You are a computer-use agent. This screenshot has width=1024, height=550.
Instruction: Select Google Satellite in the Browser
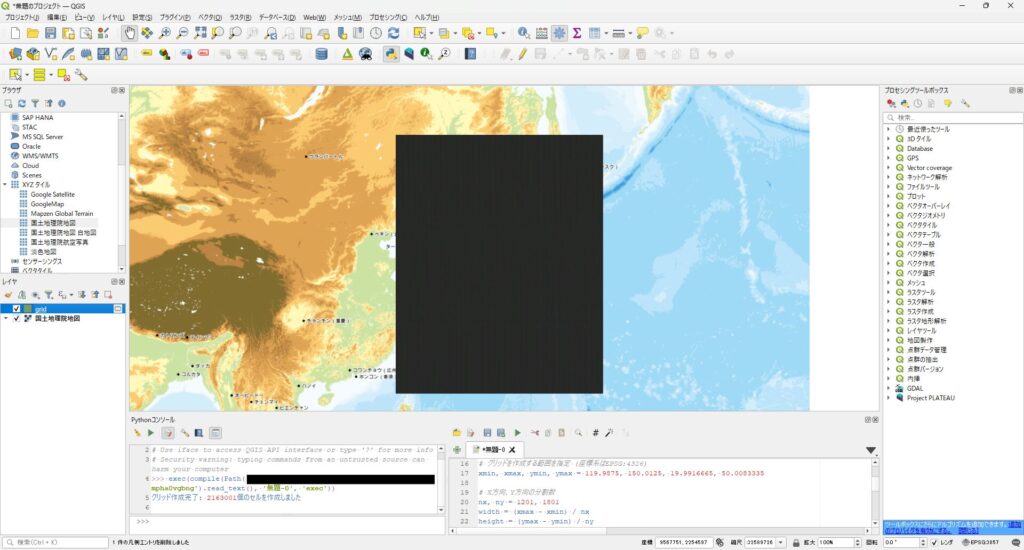52,194
